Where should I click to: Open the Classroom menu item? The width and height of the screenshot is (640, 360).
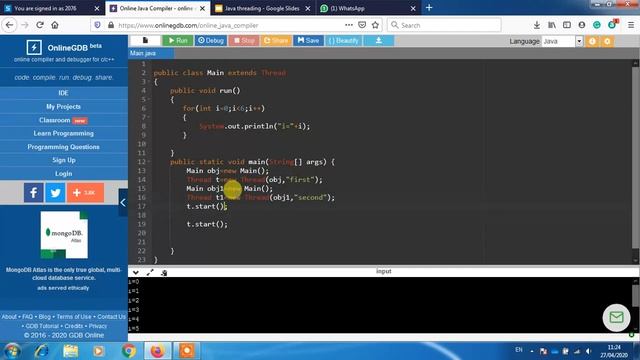64,120
